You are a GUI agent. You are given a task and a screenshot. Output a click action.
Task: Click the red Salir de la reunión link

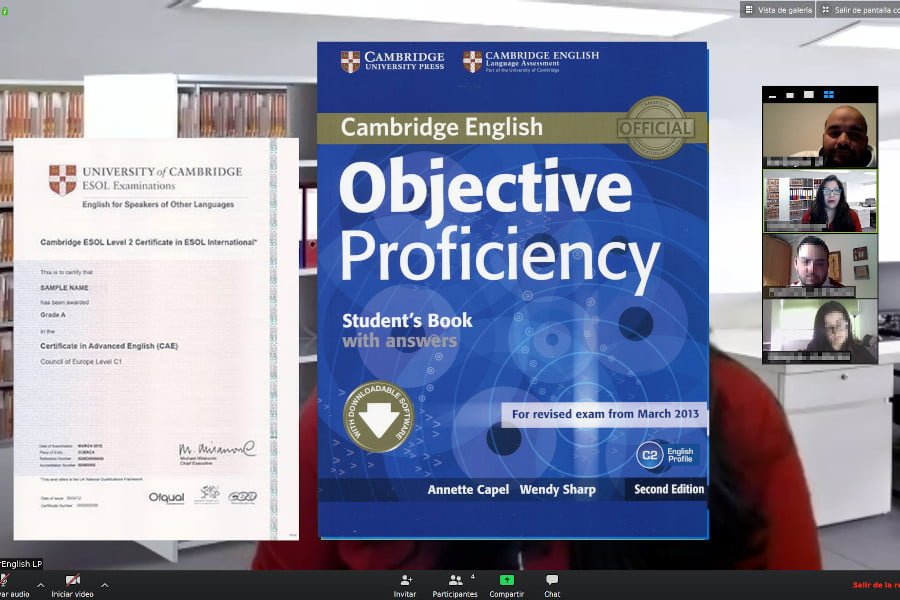876,584
